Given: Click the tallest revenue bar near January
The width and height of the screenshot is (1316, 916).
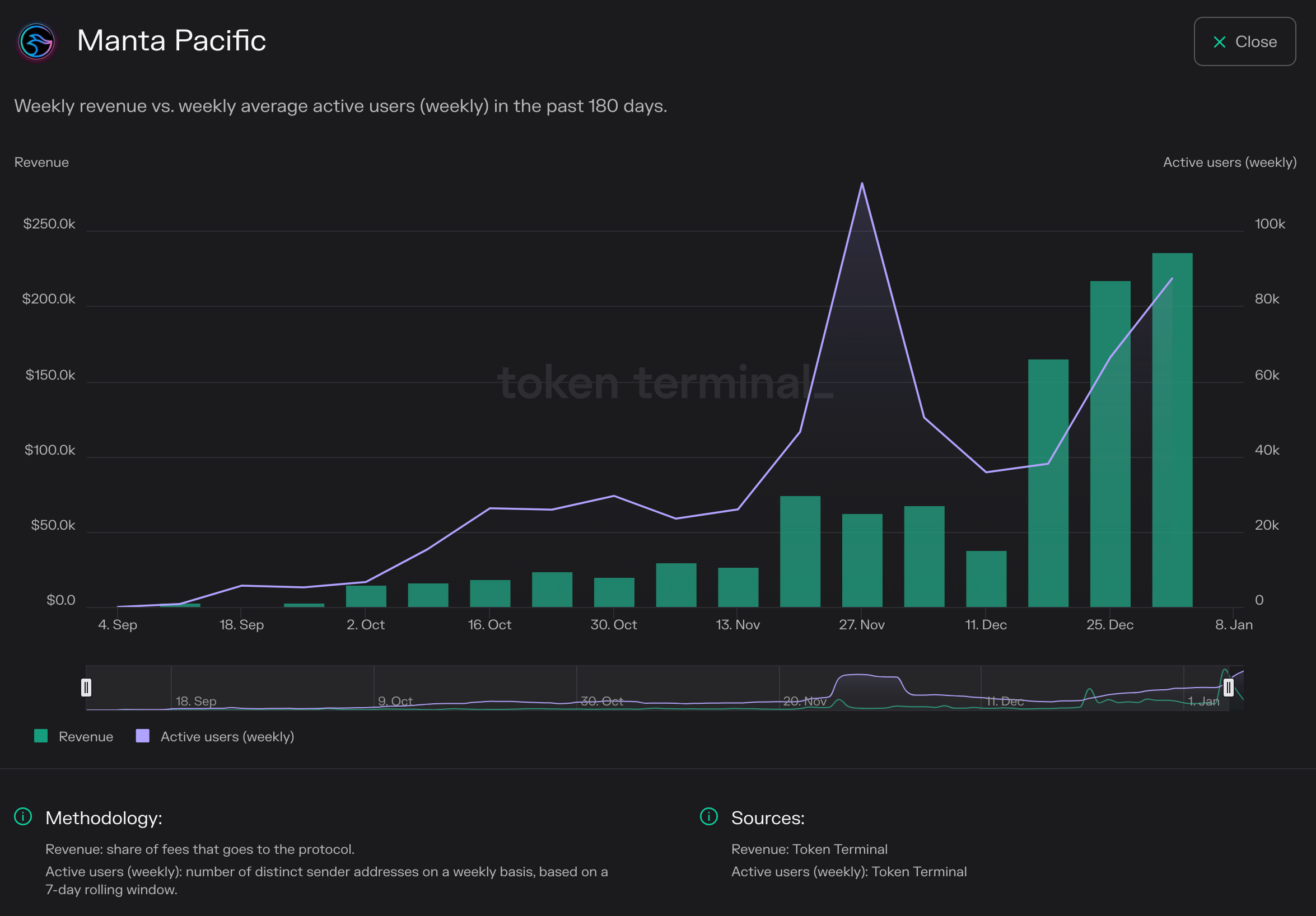Looking at the screenshot, I should click(x=1172, y=430).
